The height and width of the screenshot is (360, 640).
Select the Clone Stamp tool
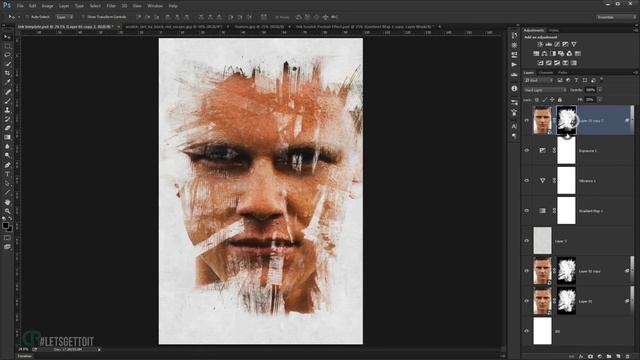(7, 110)
